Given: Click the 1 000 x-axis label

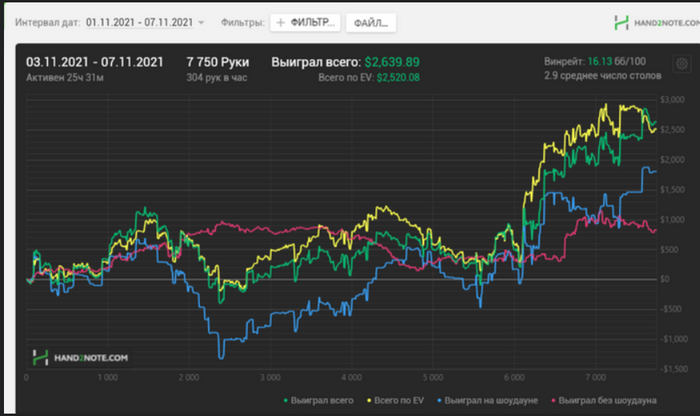Looking at the screenshot, I should click(108, 378).
